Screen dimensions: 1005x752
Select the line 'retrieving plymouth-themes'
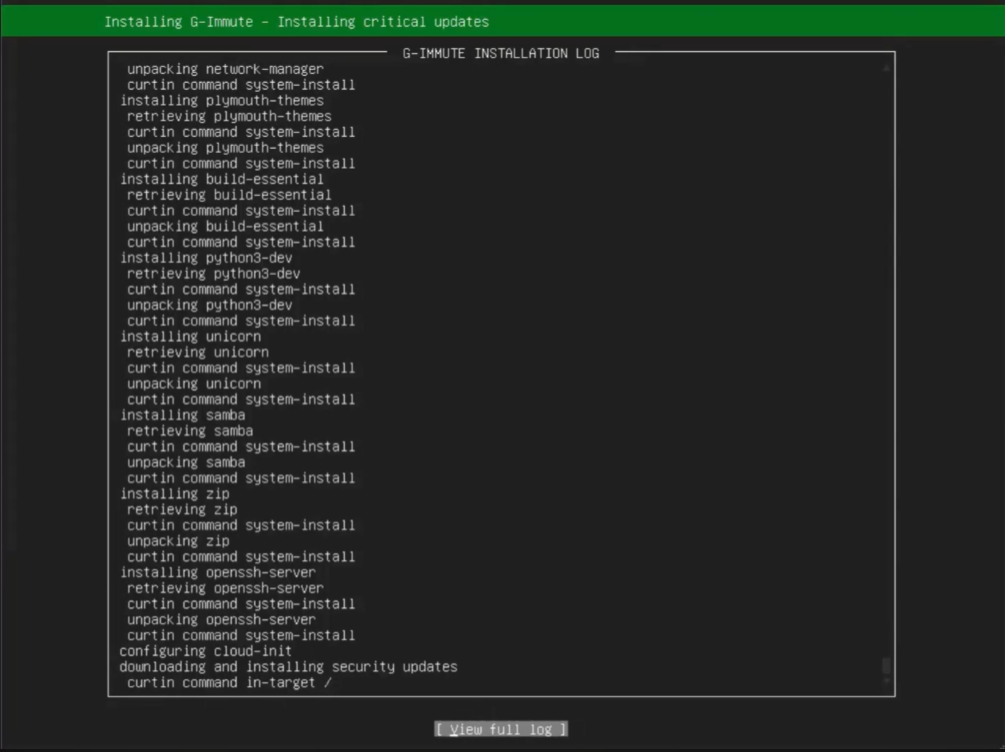pos(229,116)
